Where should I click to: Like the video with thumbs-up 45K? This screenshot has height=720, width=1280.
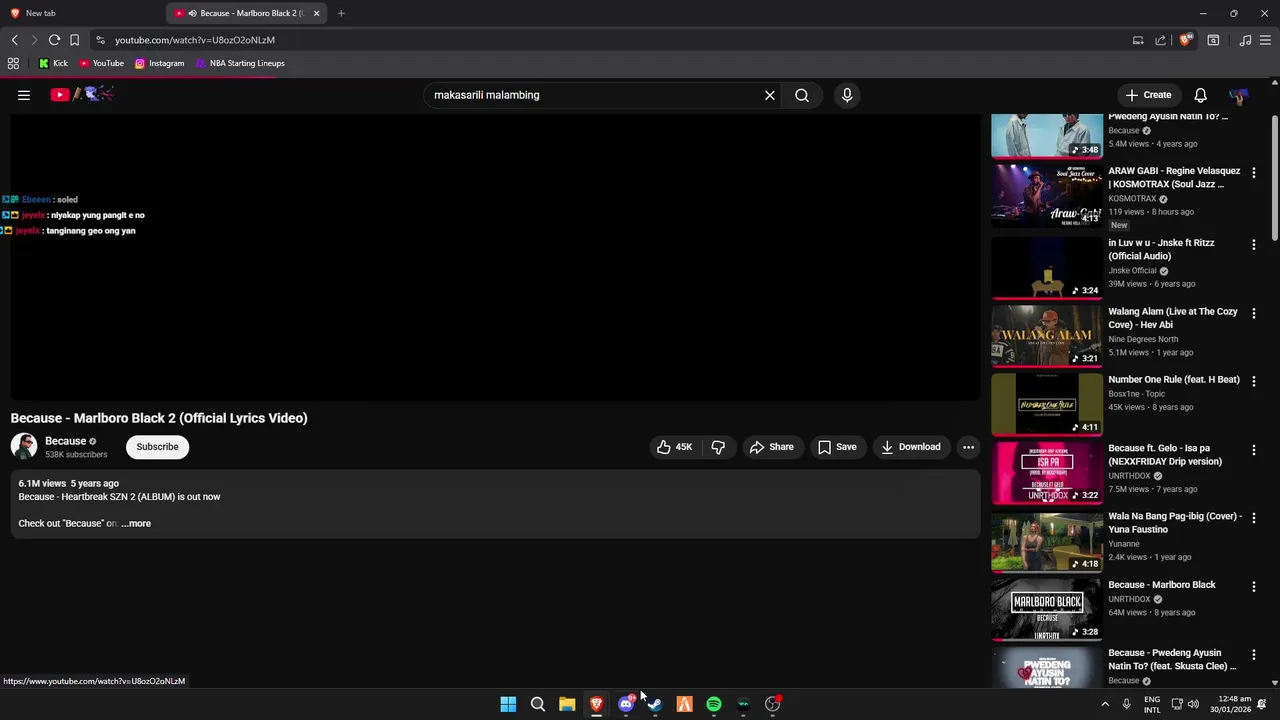click(x=674, y=447)
